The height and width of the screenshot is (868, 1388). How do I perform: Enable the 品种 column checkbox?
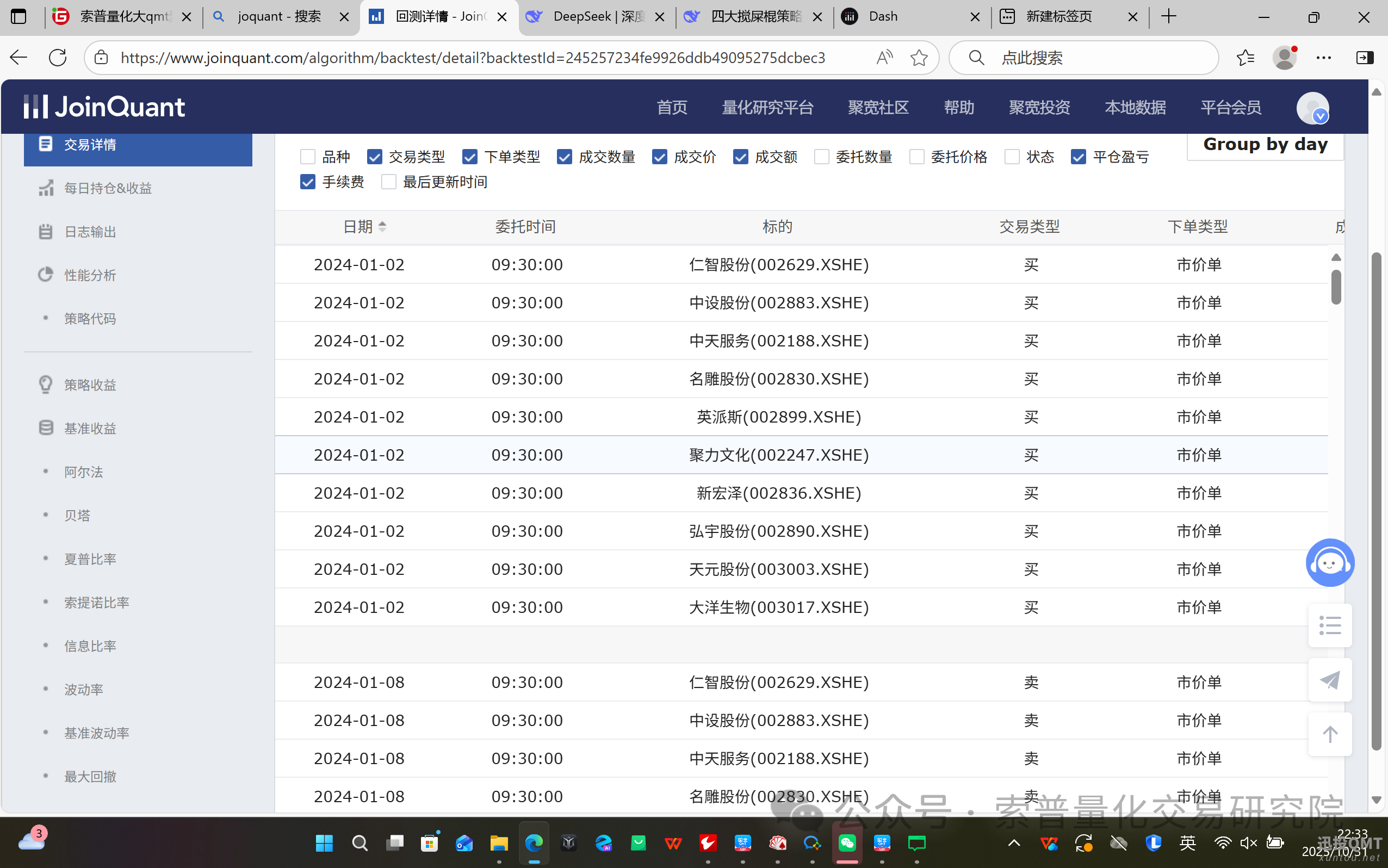308,156
